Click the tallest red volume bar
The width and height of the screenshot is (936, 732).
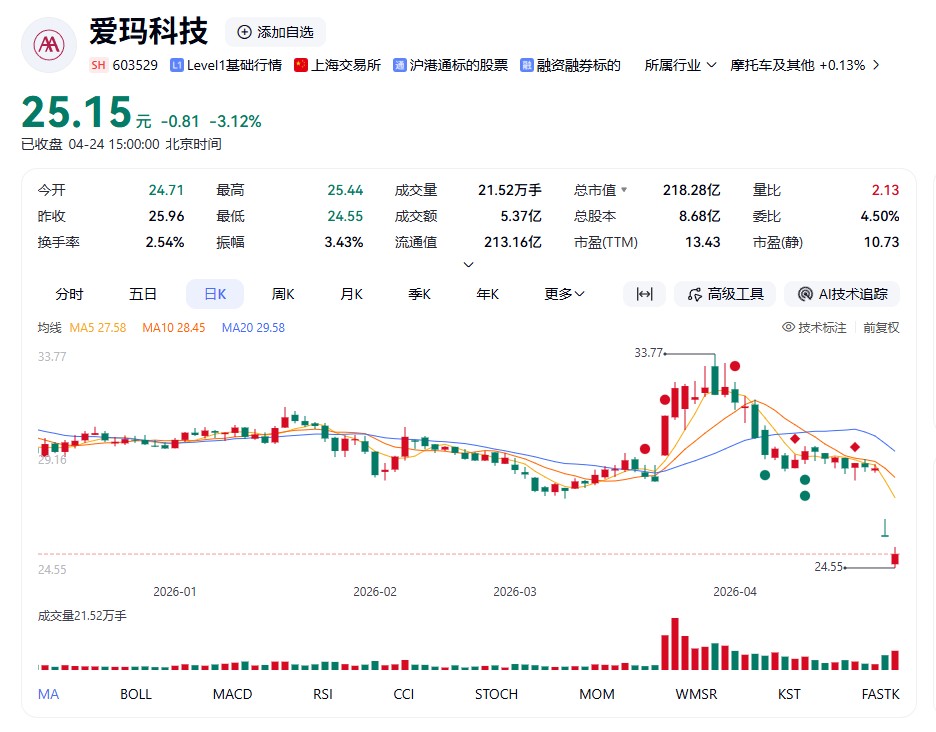coord(674,645)
